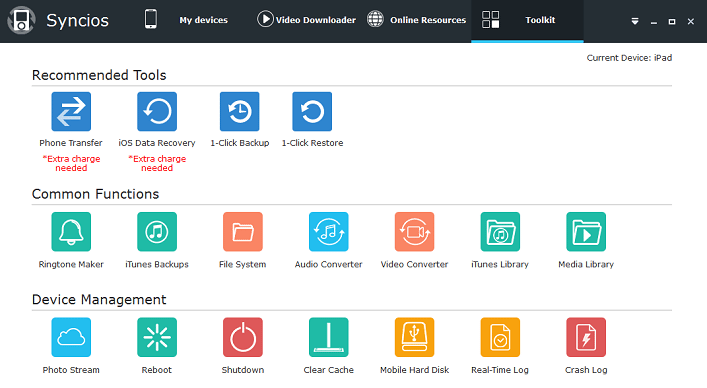Click the Audio Converter label
Image resolution: width=707 pixels, height=388 pixels.
coord(329,265)
